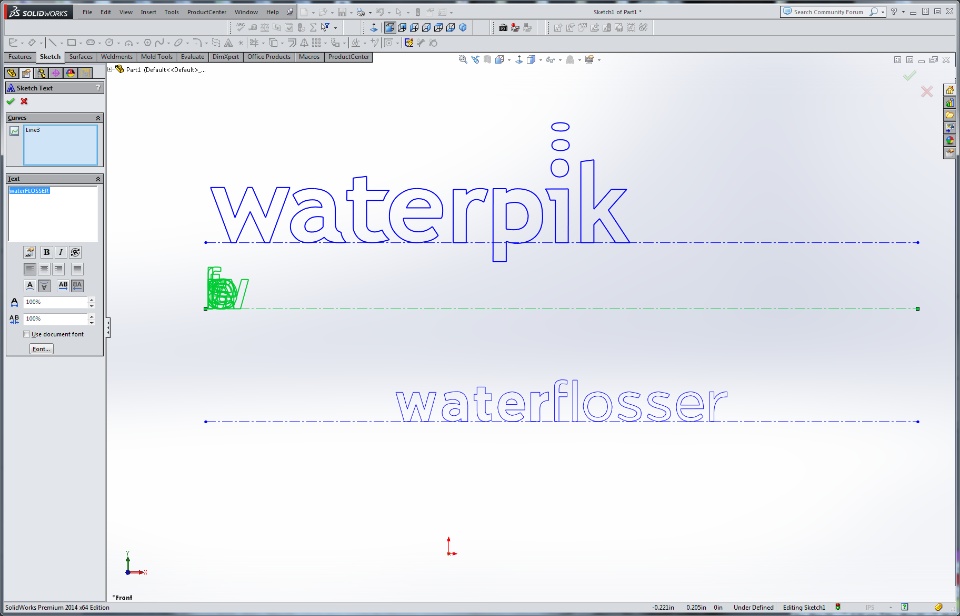Toggle Right Align text
The width and height of the screenshot is (960, 616).
click(x=59, y=269)
